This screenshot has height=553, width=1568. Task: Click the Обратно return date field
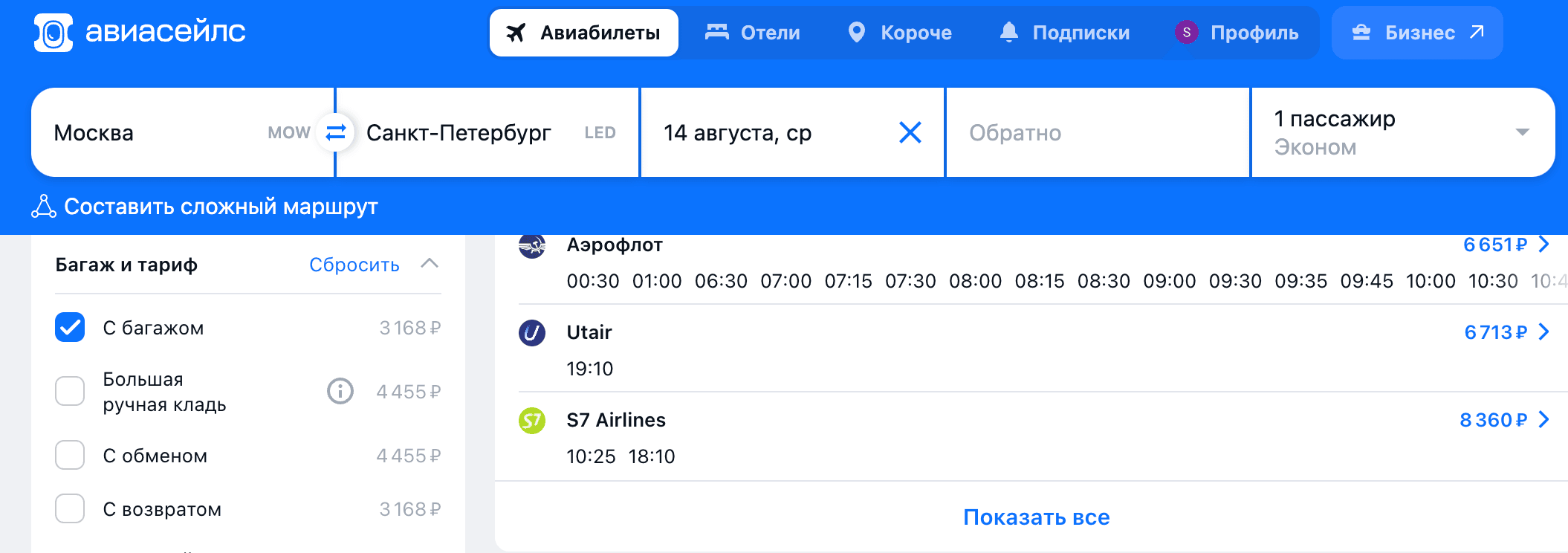point(1097,132)
